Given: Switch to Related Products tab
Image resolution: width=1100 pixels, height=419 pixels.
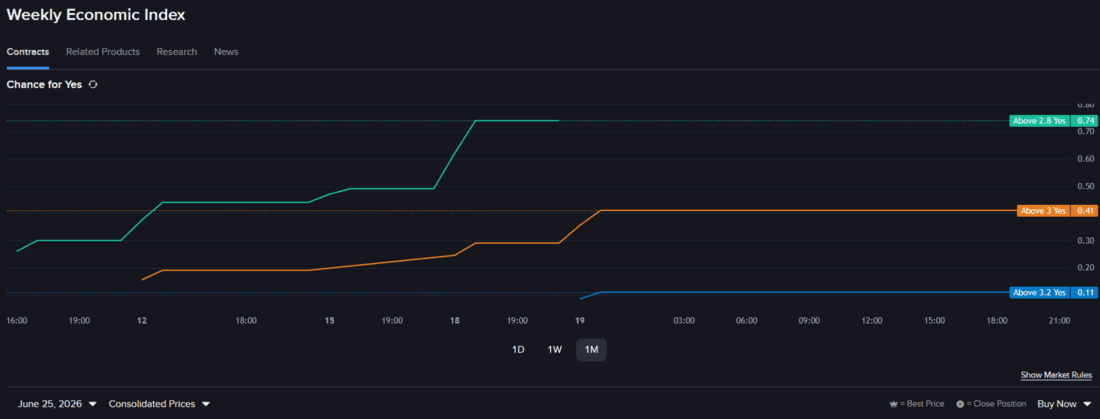Looking at the screenshot, I should (x=102, y=52).
